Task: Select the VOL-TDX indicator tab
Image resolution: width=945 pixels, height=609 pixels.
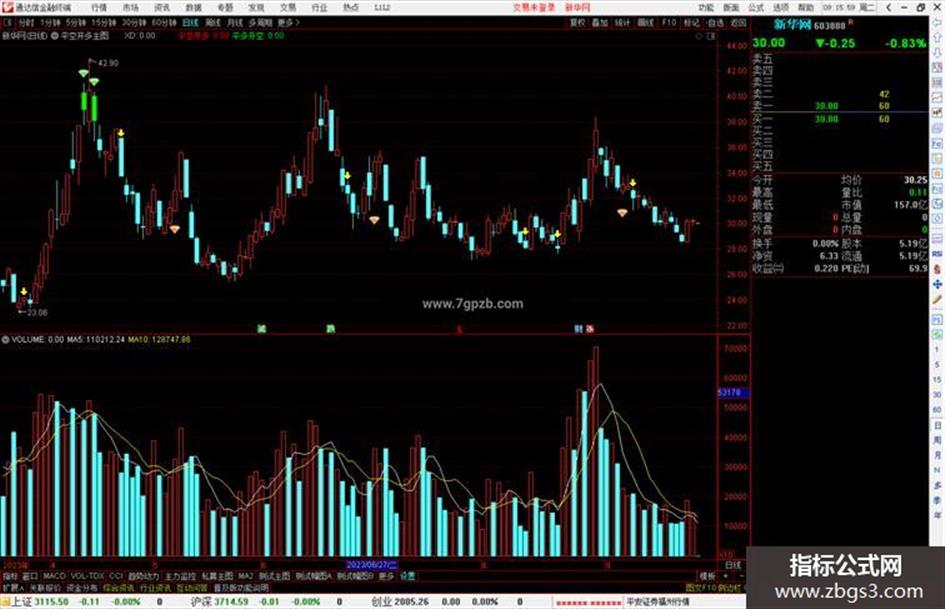Action: point(88,576)
